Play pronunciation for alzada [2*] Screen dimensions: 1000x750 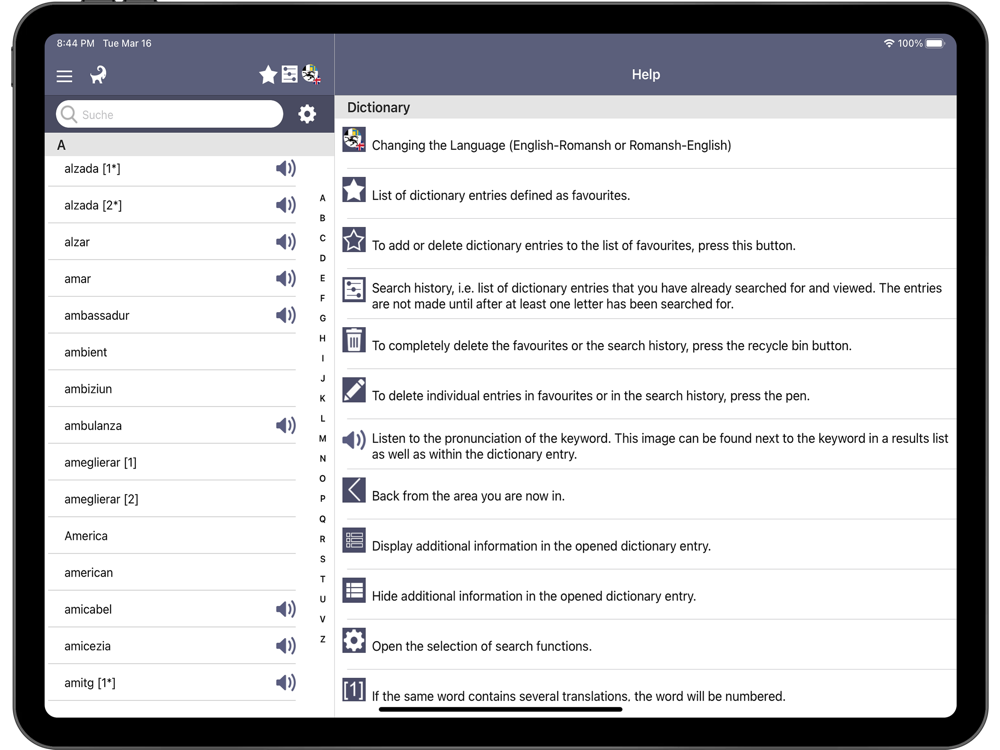click(286, 205)
